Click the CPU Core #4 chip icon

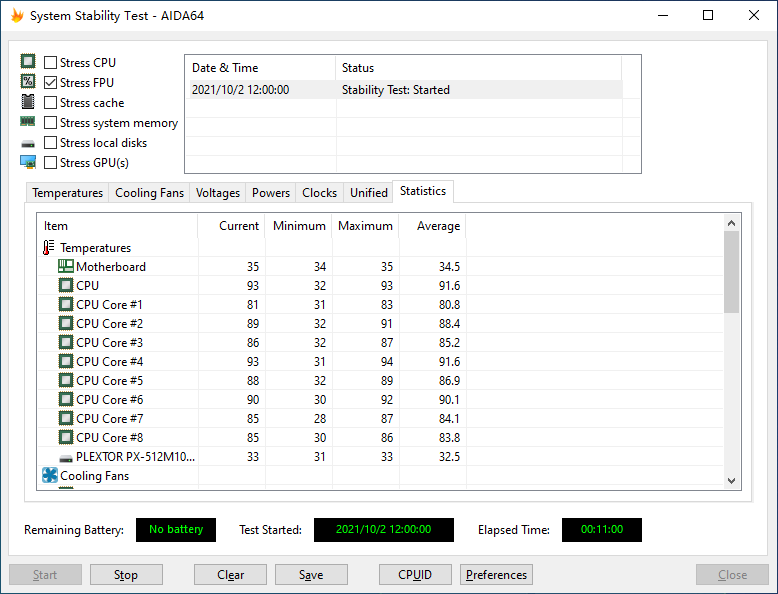click(x=65, y=361)
